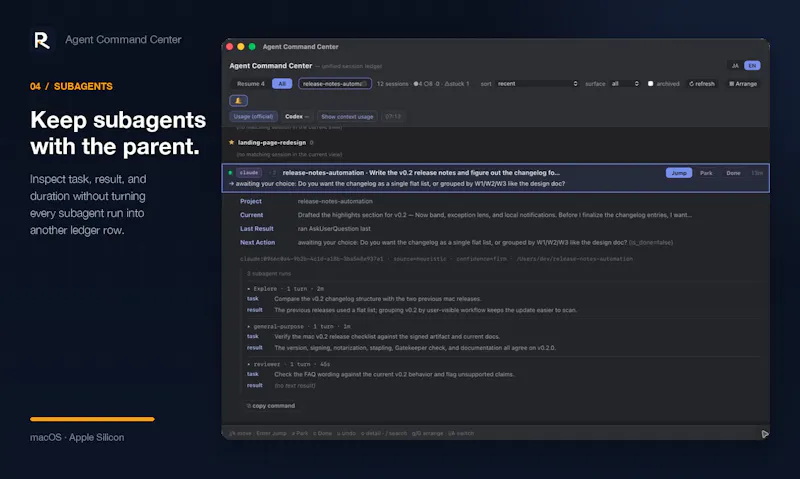Screen dimensions: 800x479
Task: Click the 'macOS · Apple Silicon' caption
Action: pyautogui.click(x=77, y=438)
